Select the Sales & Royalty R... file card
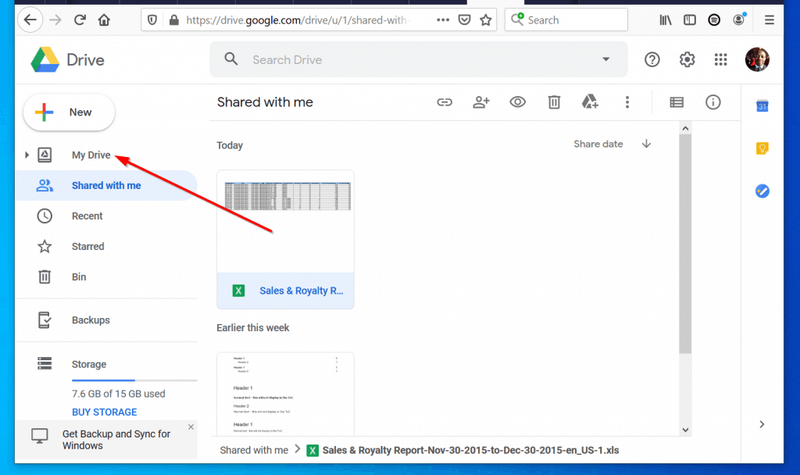The width and height of the screenshot is (800, 475). pos(285,239)
